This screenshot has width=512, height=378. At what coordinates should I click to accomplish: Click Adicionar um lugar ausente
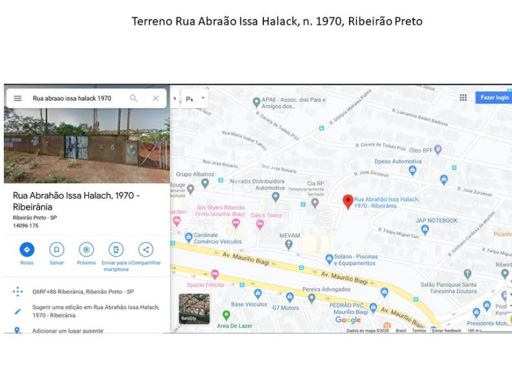point(68,331)
